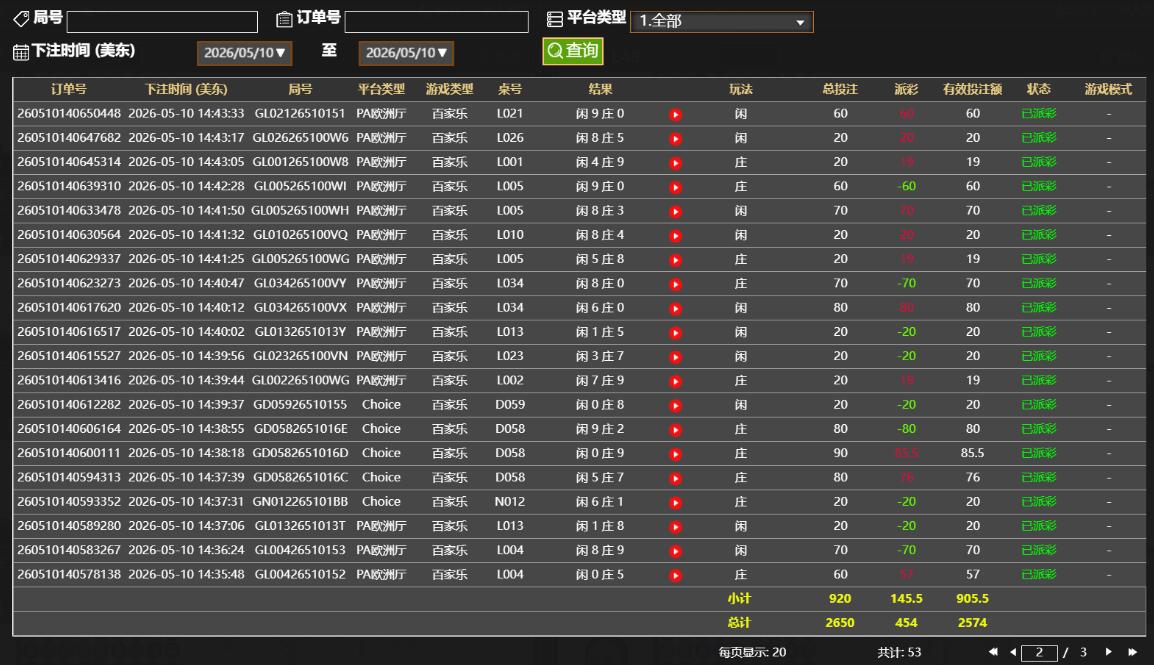Click the 订单号 column header
The width and height of the screenshot is (1154, 665).
[68, 89]
